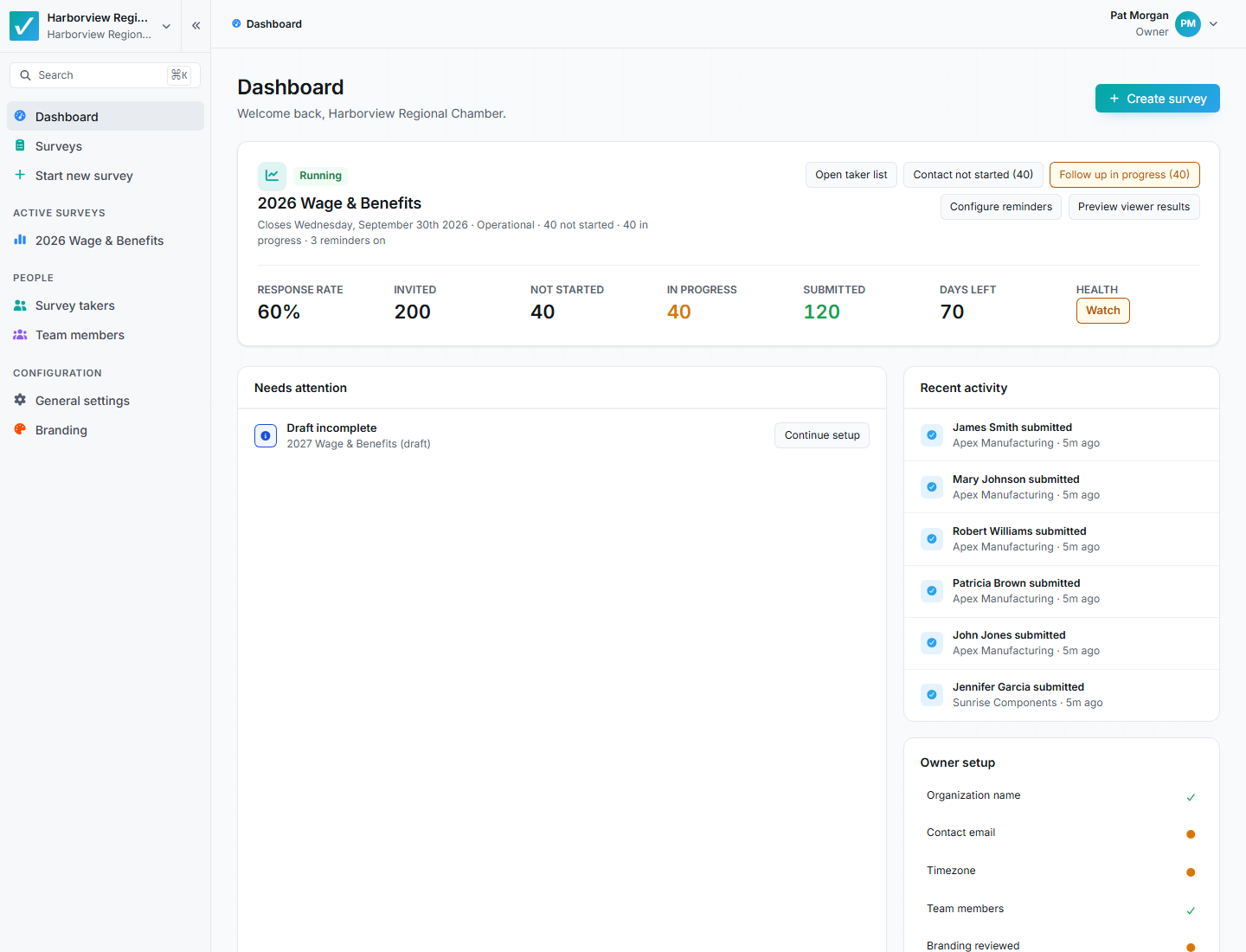Click the submitted count "120"
The image size is (1246, 952).
click(x=821, y=312)
